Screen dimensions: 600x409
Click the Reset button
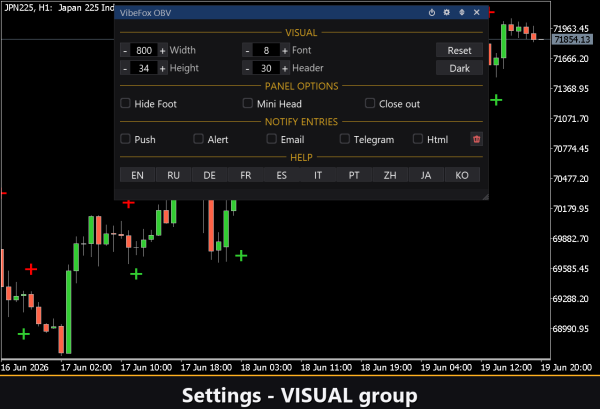tap(459, 51)
